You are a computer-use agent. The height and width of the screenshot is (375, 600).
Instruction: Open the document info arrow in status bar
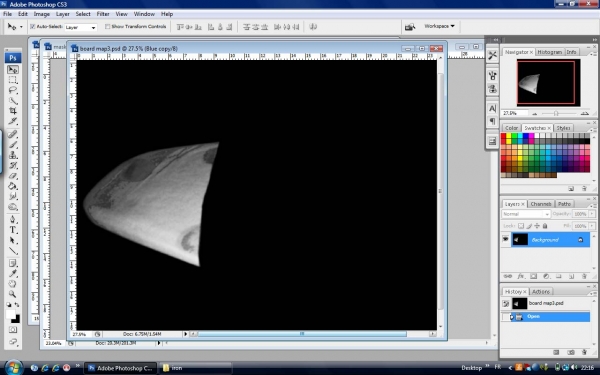click(186, 334)
